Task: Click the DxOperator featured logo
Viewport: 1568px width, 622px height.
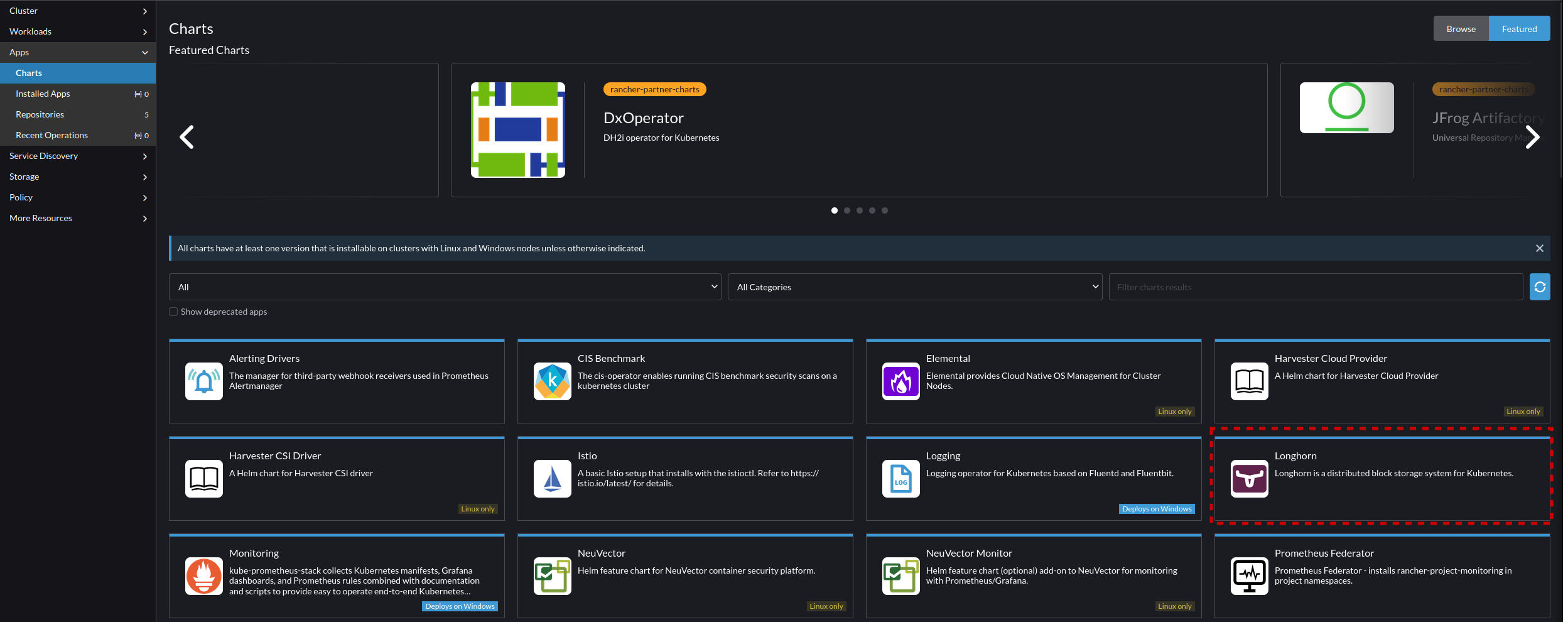Action: pyautogui.click(x=518, y=130)
